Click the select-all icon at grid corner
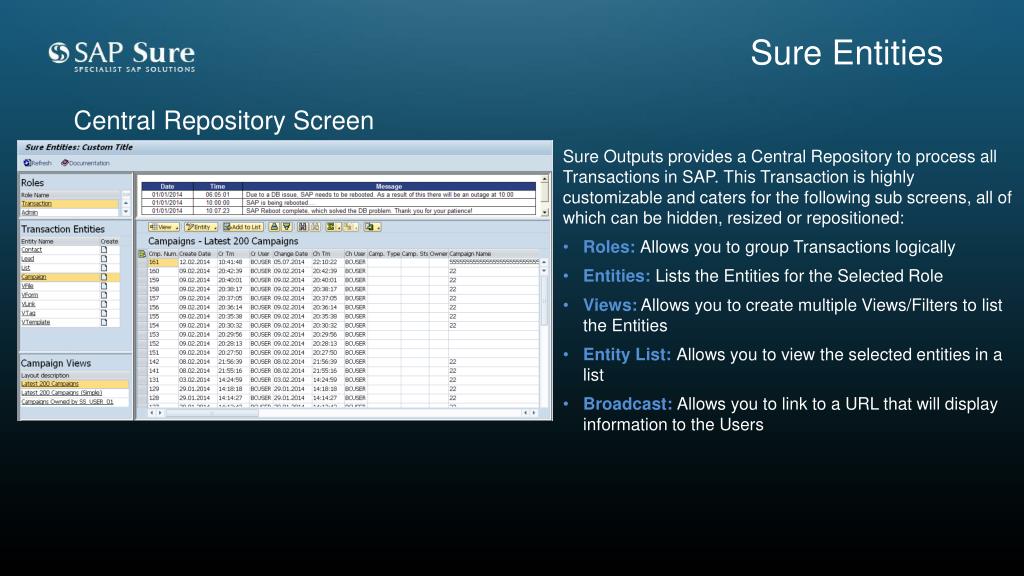Screen dimensions: 1024x576 click(142, 254)
